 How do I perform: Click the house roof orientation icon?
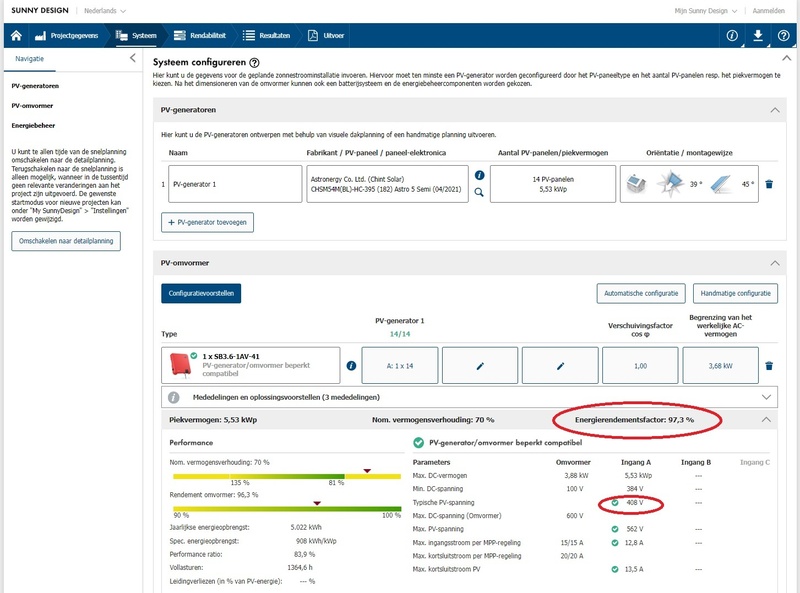636,184
